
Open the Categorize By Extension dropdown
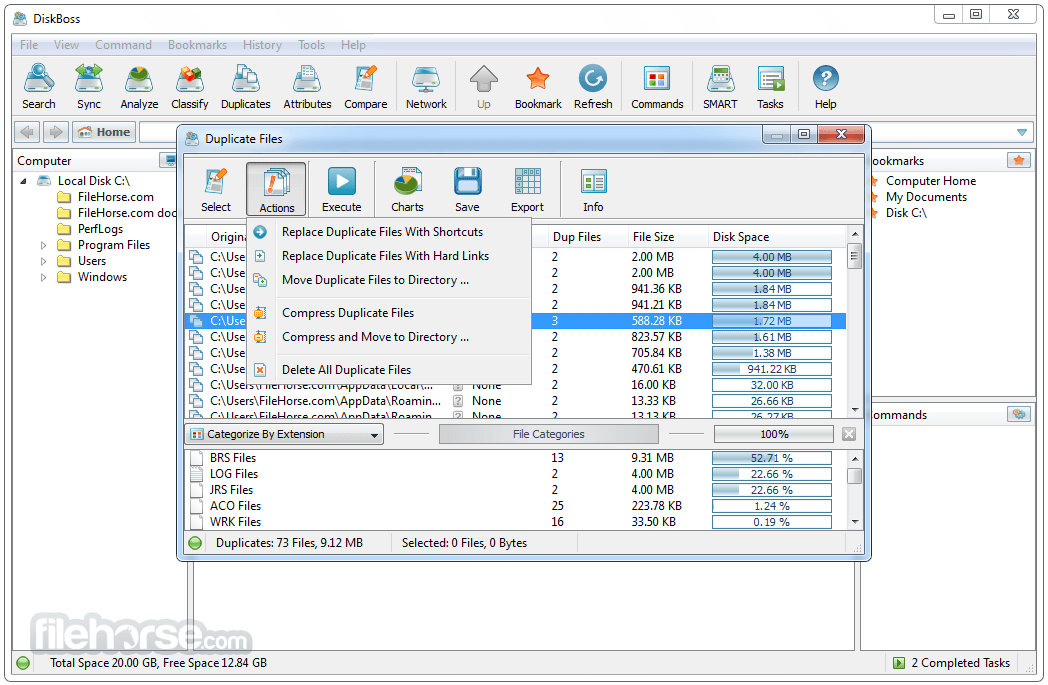pos(284,434)
